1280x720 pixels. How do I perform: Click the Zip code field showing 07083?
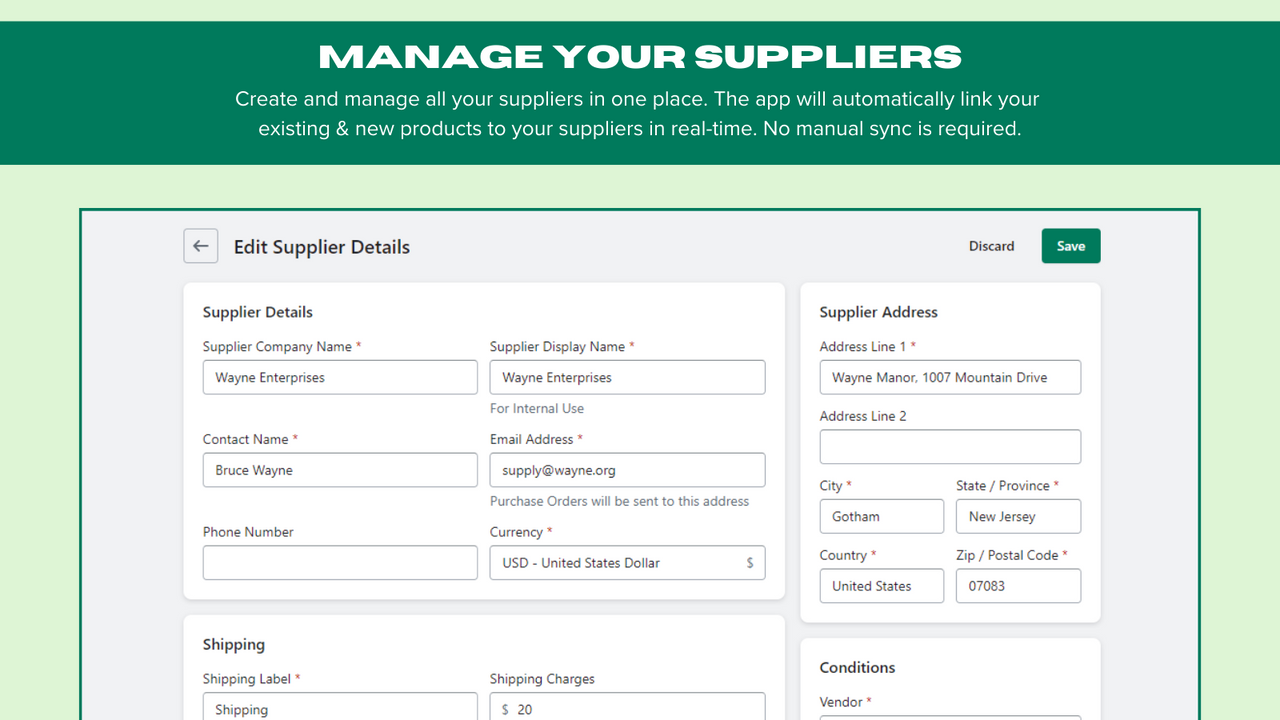tap(1017, 585)
